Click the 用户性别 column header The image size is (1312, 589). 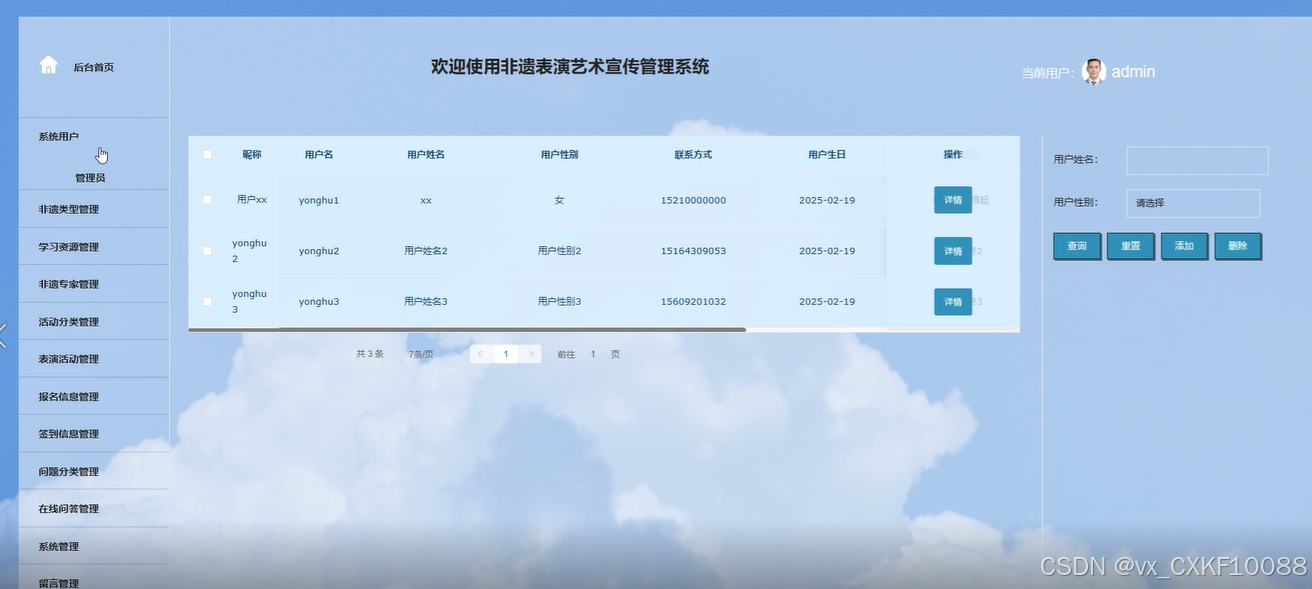point(559,155)
